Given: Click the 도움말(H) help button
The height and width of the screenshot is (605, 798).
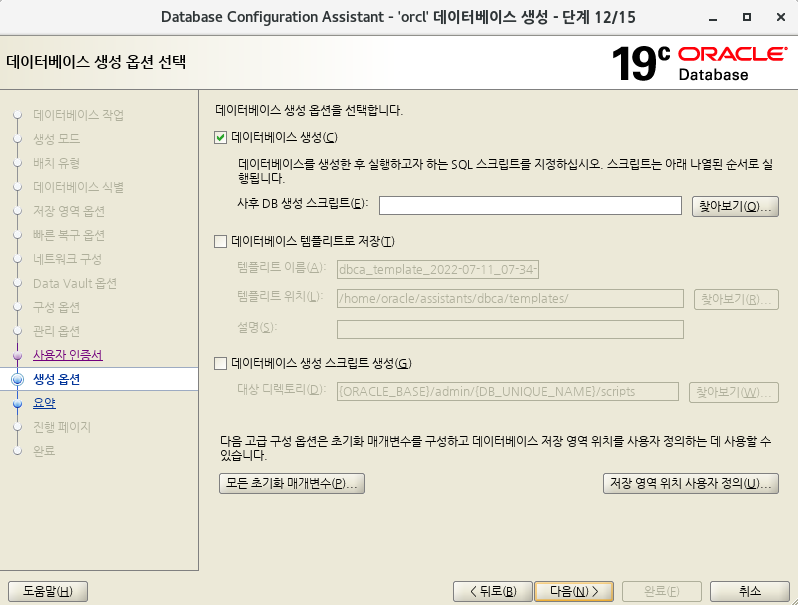Looking at the screenshot, I should point(48,591).
